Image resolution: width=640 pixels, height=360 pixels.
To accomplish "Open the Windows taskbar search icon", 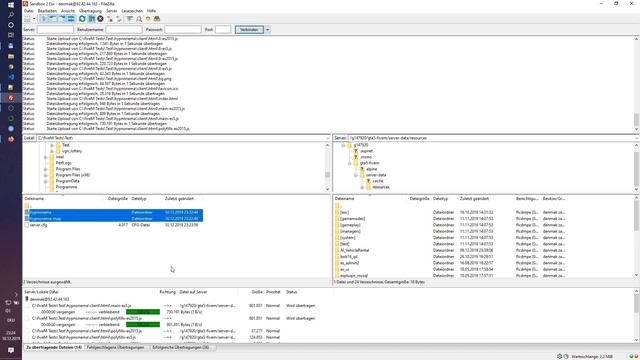I will pyautogui.click(x=11, y=15).
